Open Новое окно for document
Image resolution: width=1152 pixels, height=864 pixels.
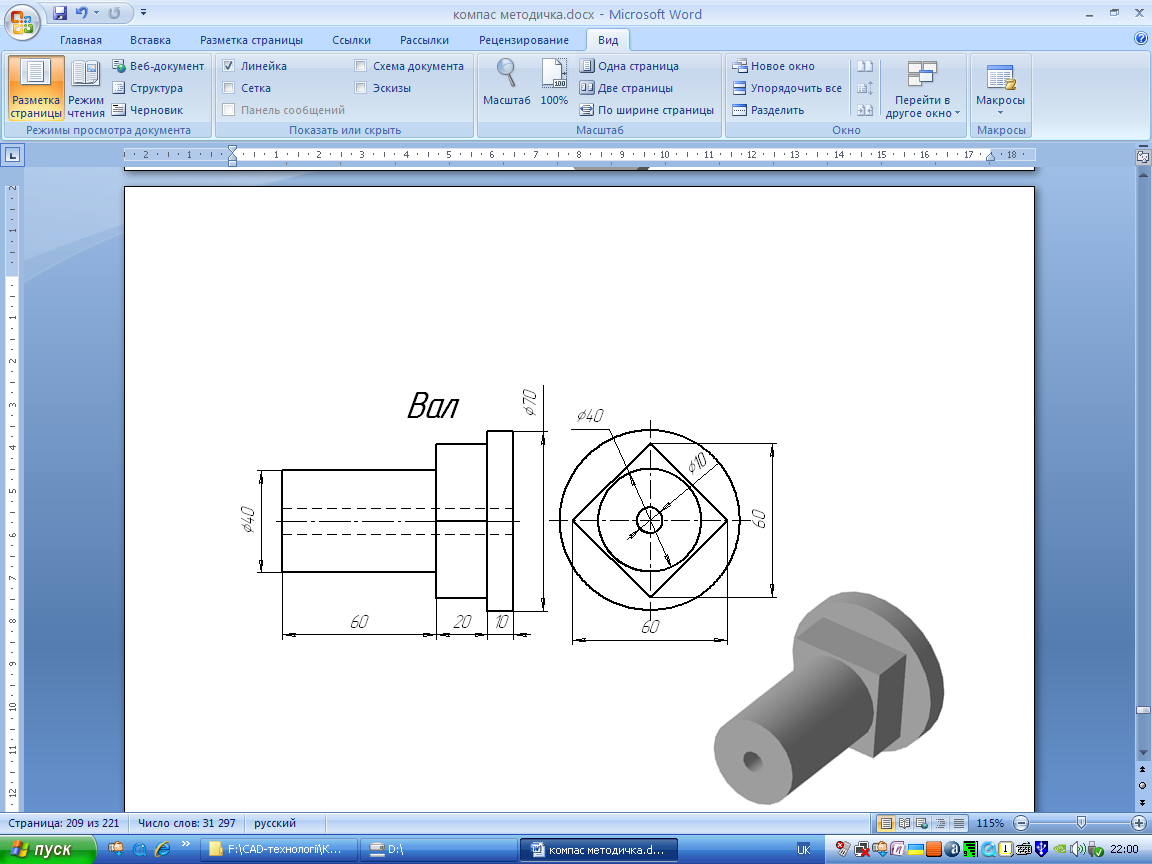click(774, 66)
